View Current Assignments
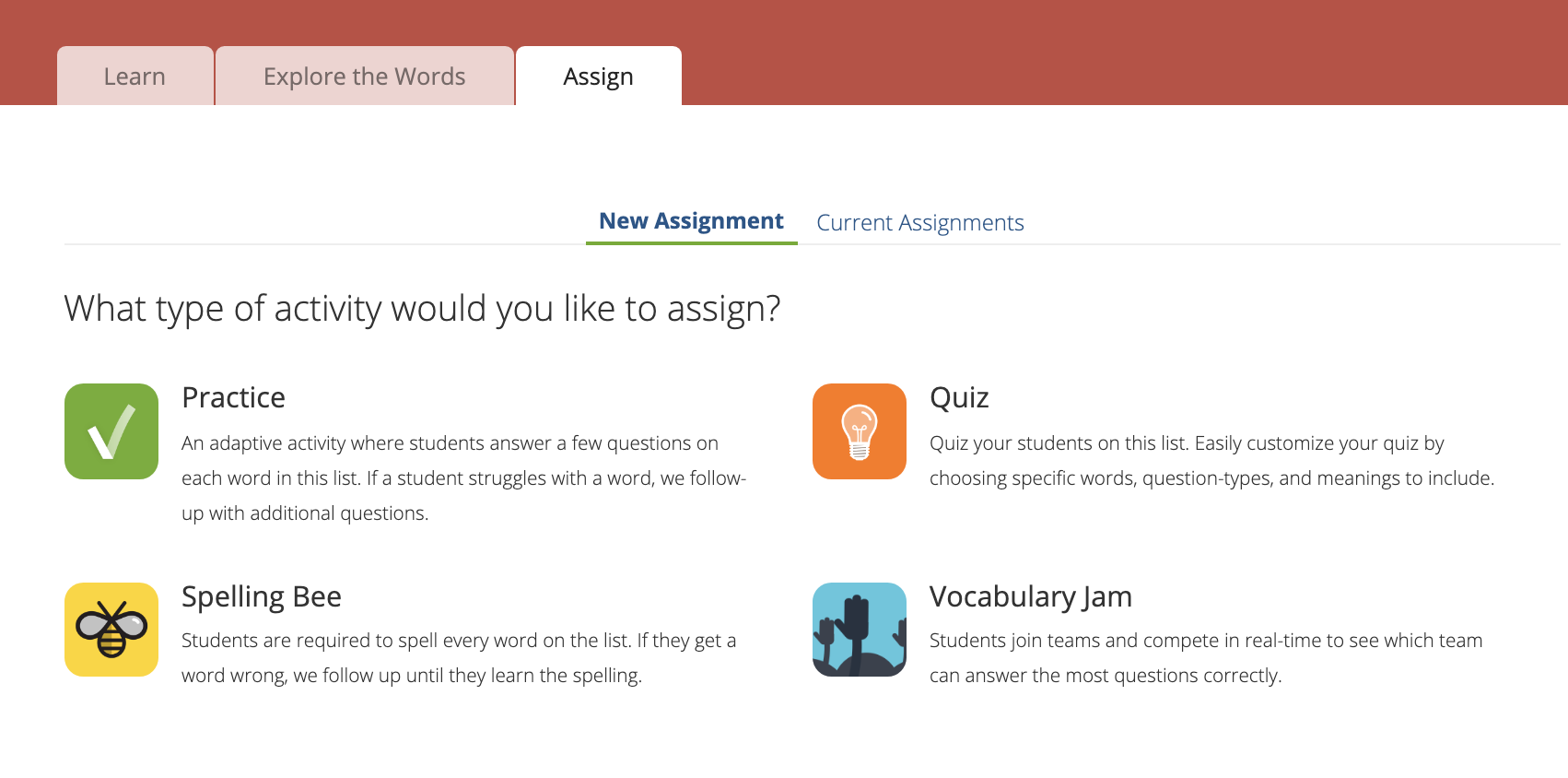Screen dimensions: 1568x778 pos(919,223)
